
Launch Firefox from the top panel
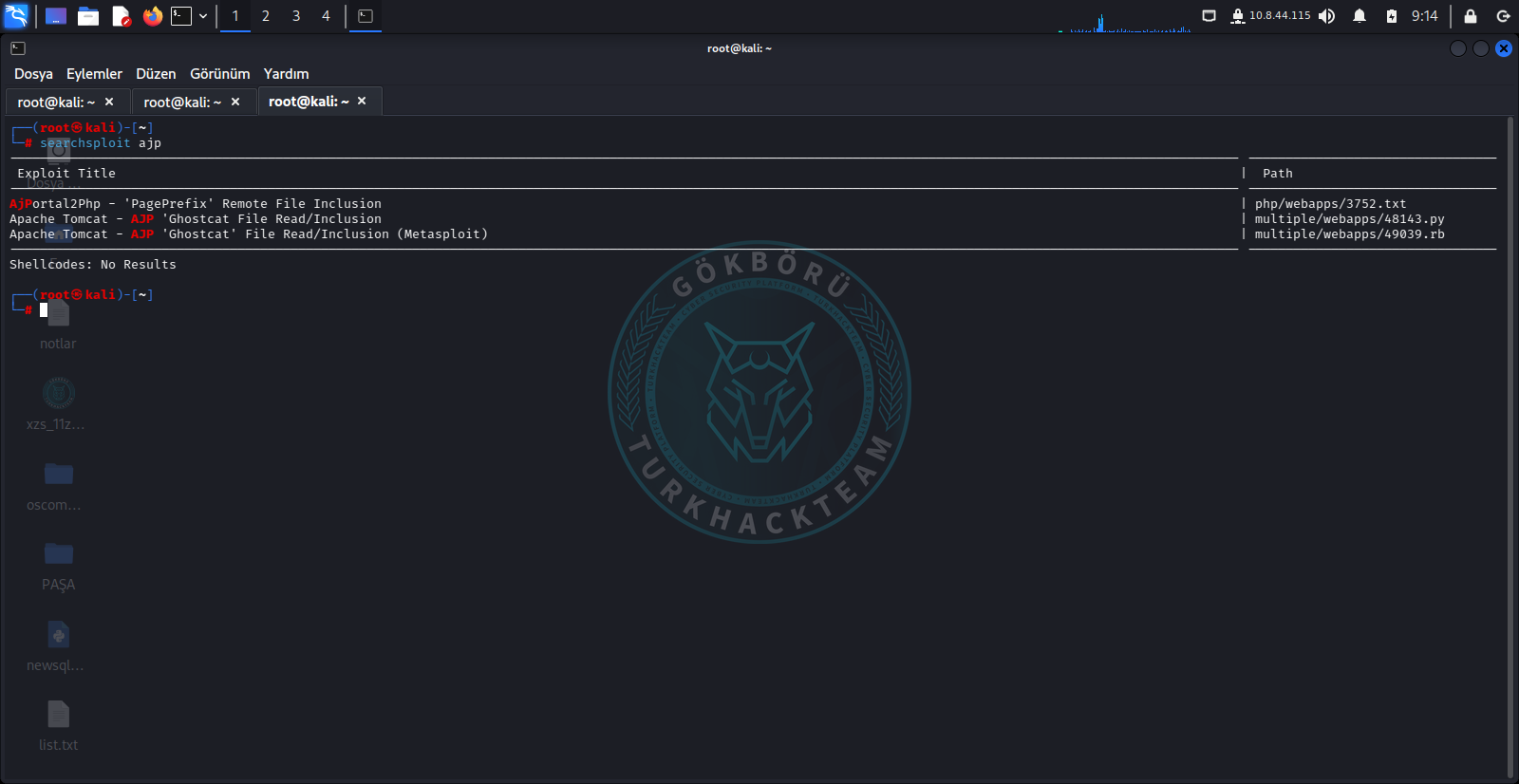[x=153, y=16]
